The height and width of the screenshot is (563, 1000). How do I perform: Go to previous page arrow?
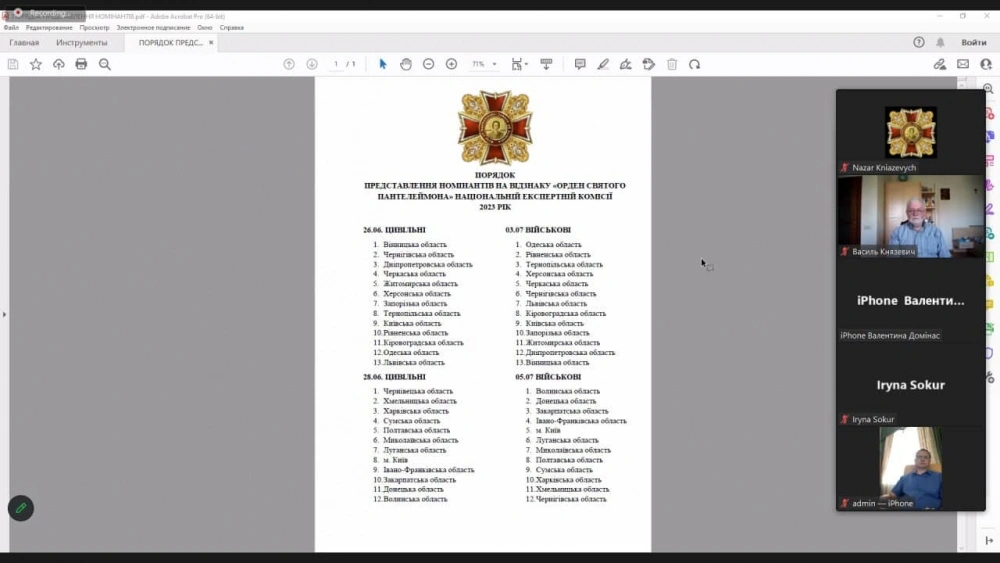pyautogui.click(x=289, y=64)
